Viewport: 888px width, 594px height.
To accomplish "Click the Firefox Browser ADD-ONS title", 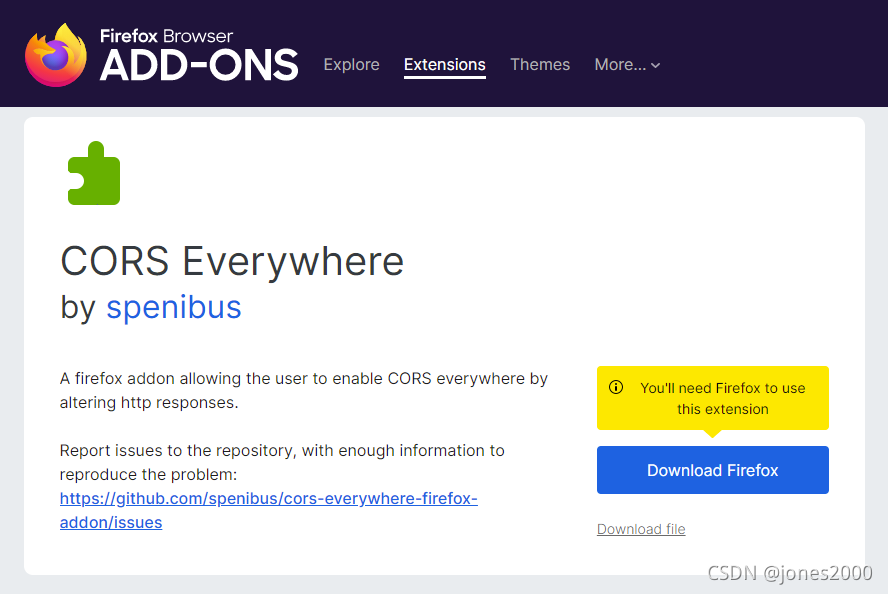I will [199, 55].
